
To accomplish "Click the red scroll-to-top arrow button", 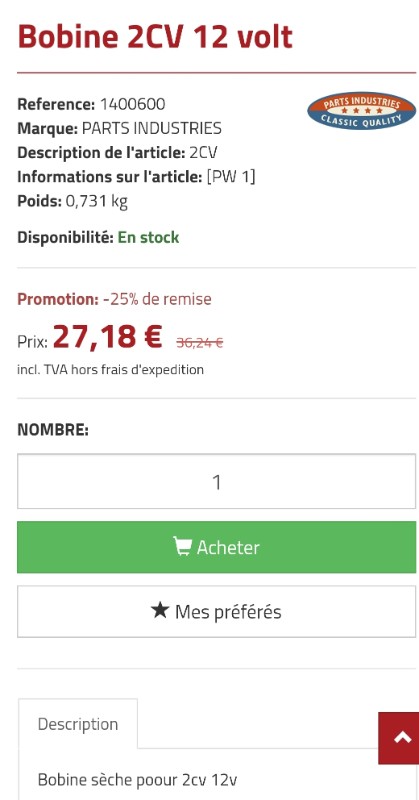I will coord(399,738).
